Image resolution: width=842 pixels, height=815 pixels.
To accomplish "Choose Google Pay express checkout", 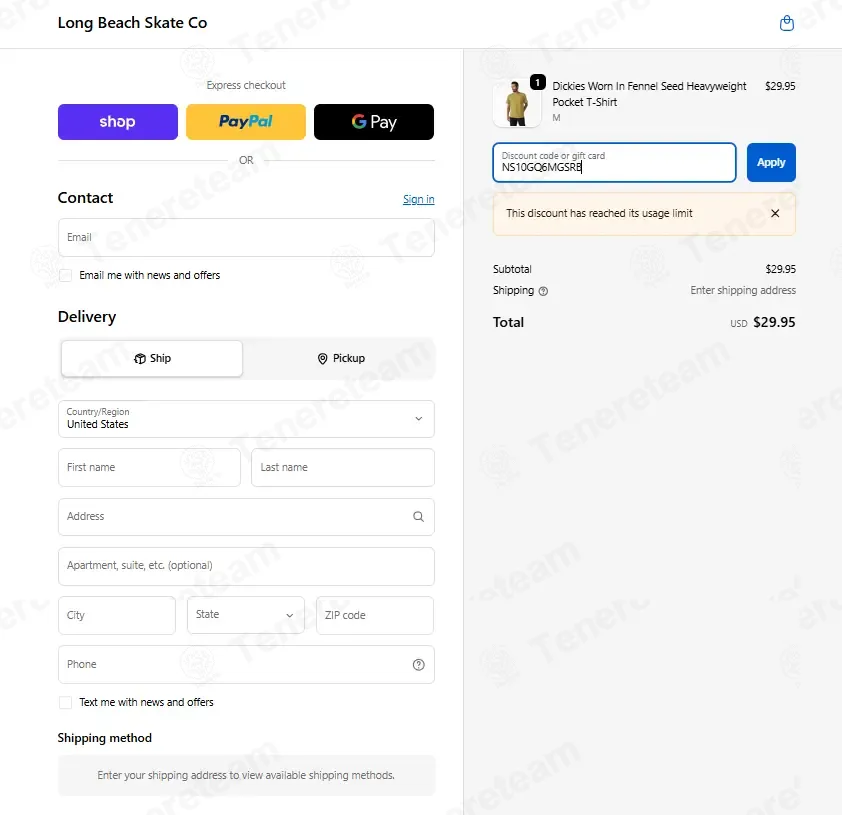I will tap(374, 122).
